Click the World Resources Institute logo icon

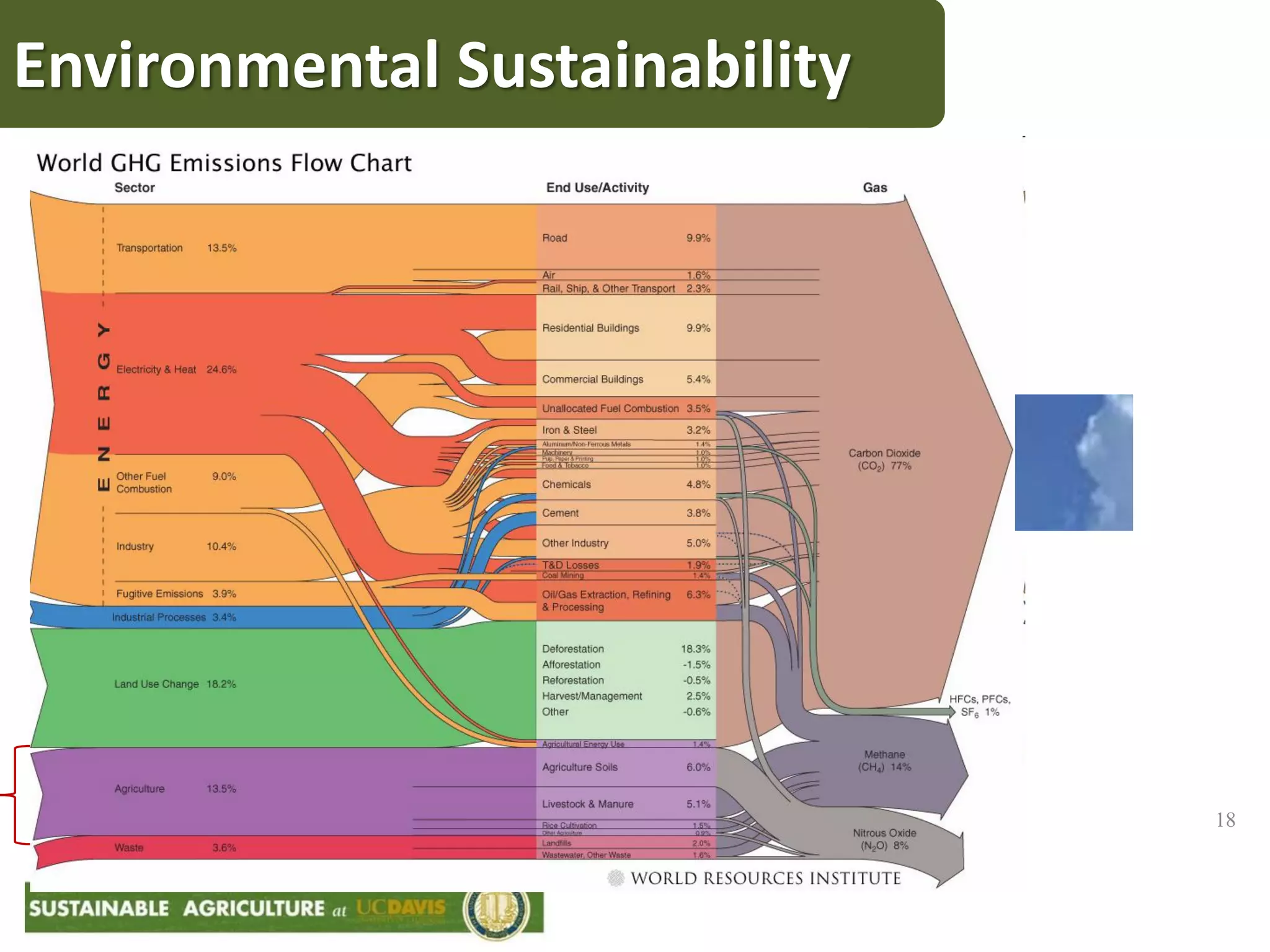tap(615, 878)
